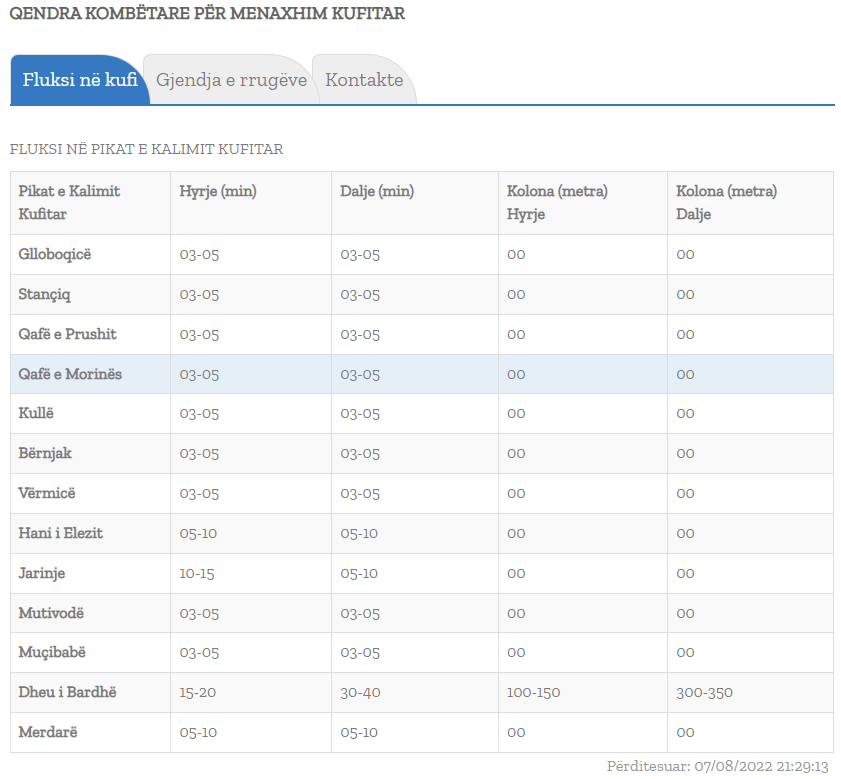Open the Kontakte tab

(x=364, y=80)
